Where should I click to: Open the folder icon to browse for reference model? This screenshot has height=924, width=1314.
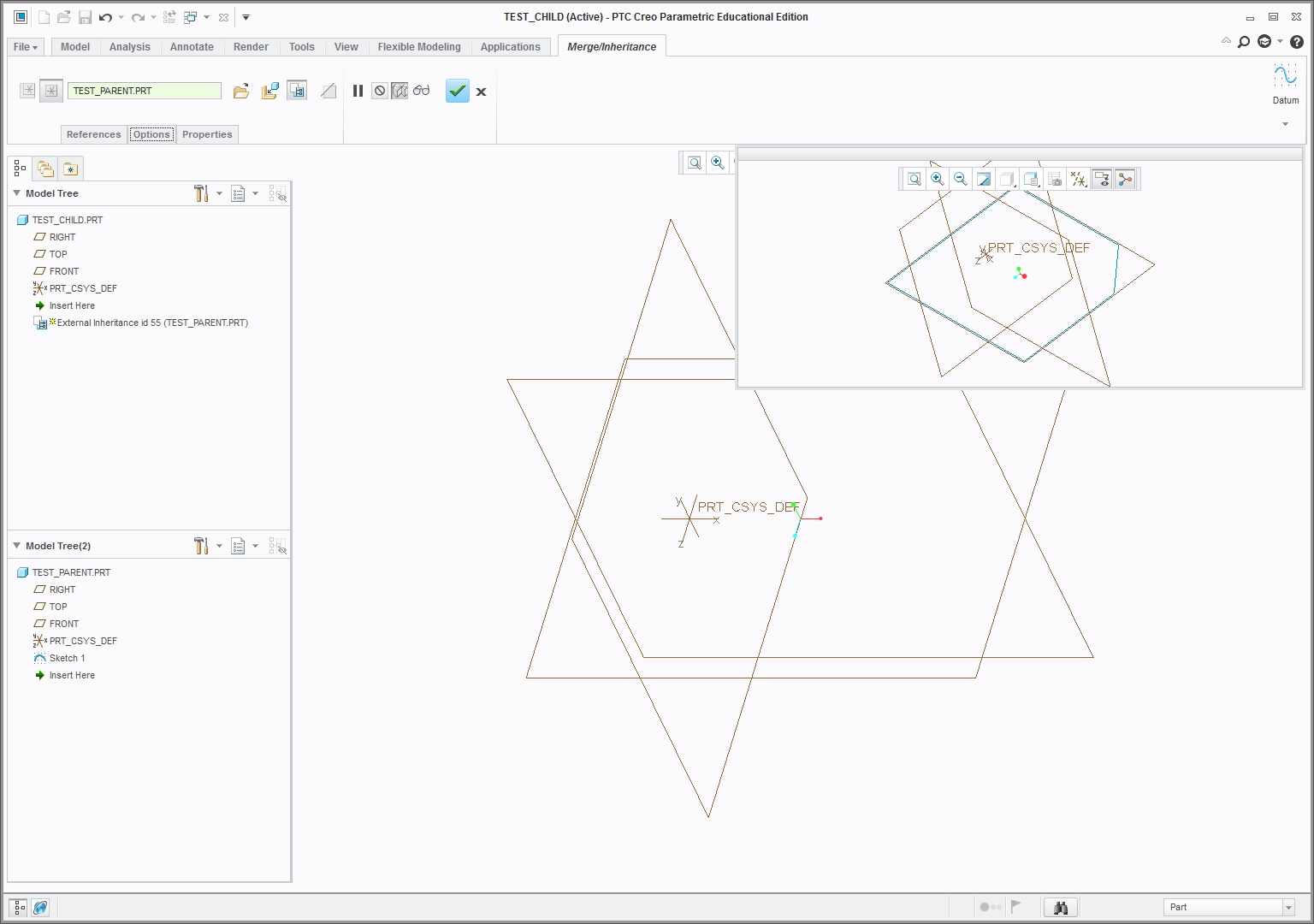point(241,91)
